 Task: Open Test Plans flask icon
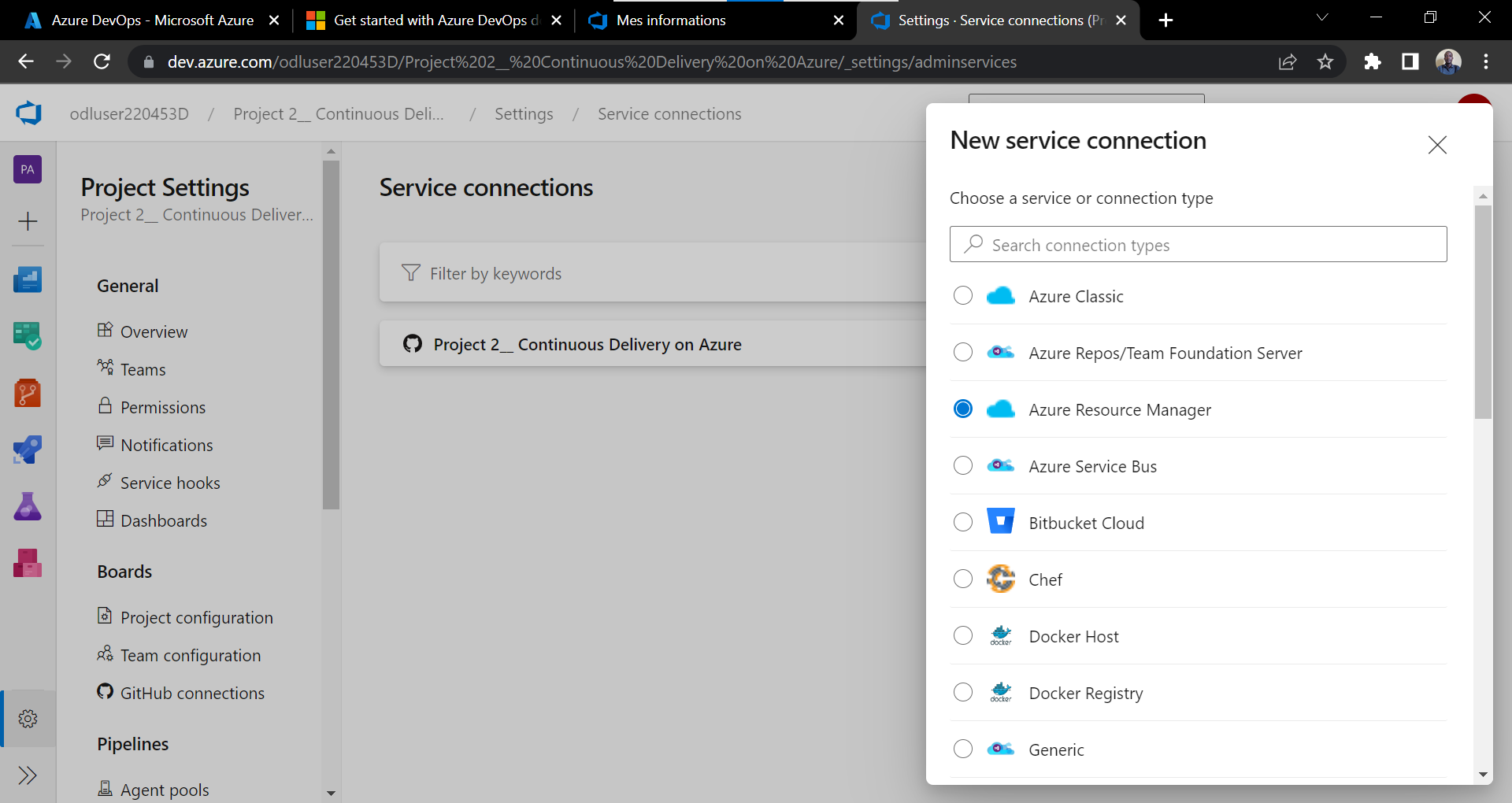tap(28, 506)
